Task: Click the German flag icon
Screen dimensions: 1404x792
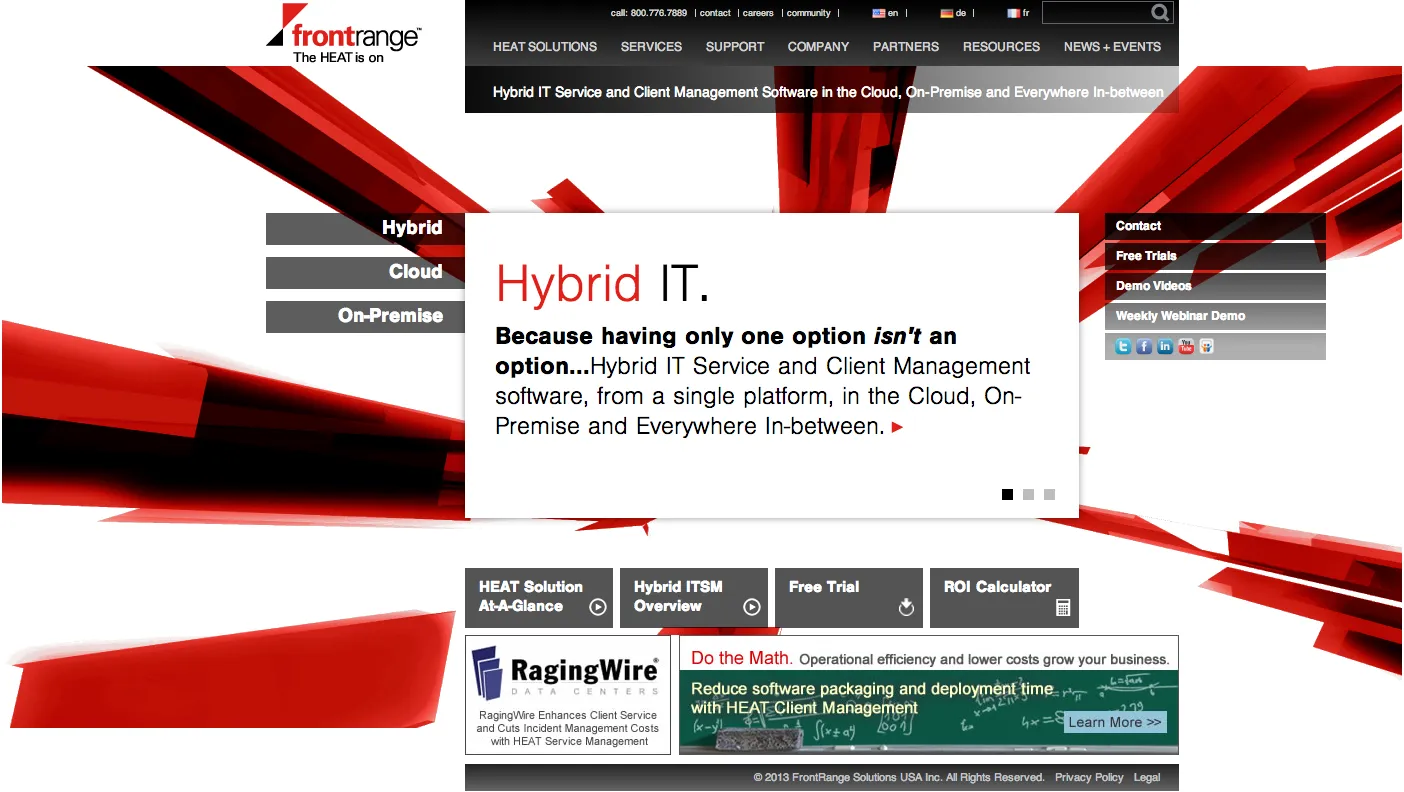Action: [x=947, y=13]
